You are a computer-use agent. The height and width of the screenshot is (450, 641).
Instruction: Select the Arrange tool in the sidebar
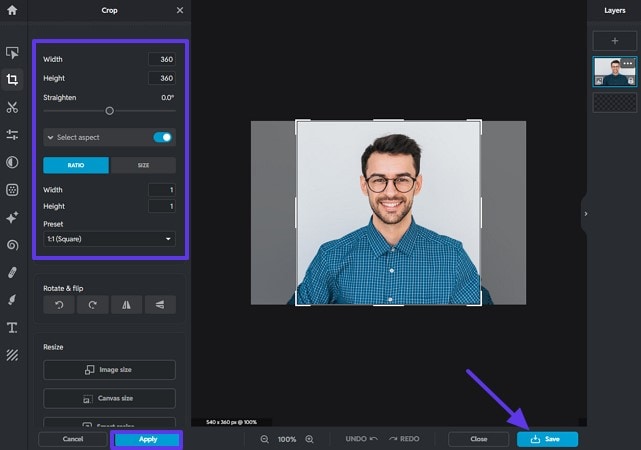[x=12, y=52]
